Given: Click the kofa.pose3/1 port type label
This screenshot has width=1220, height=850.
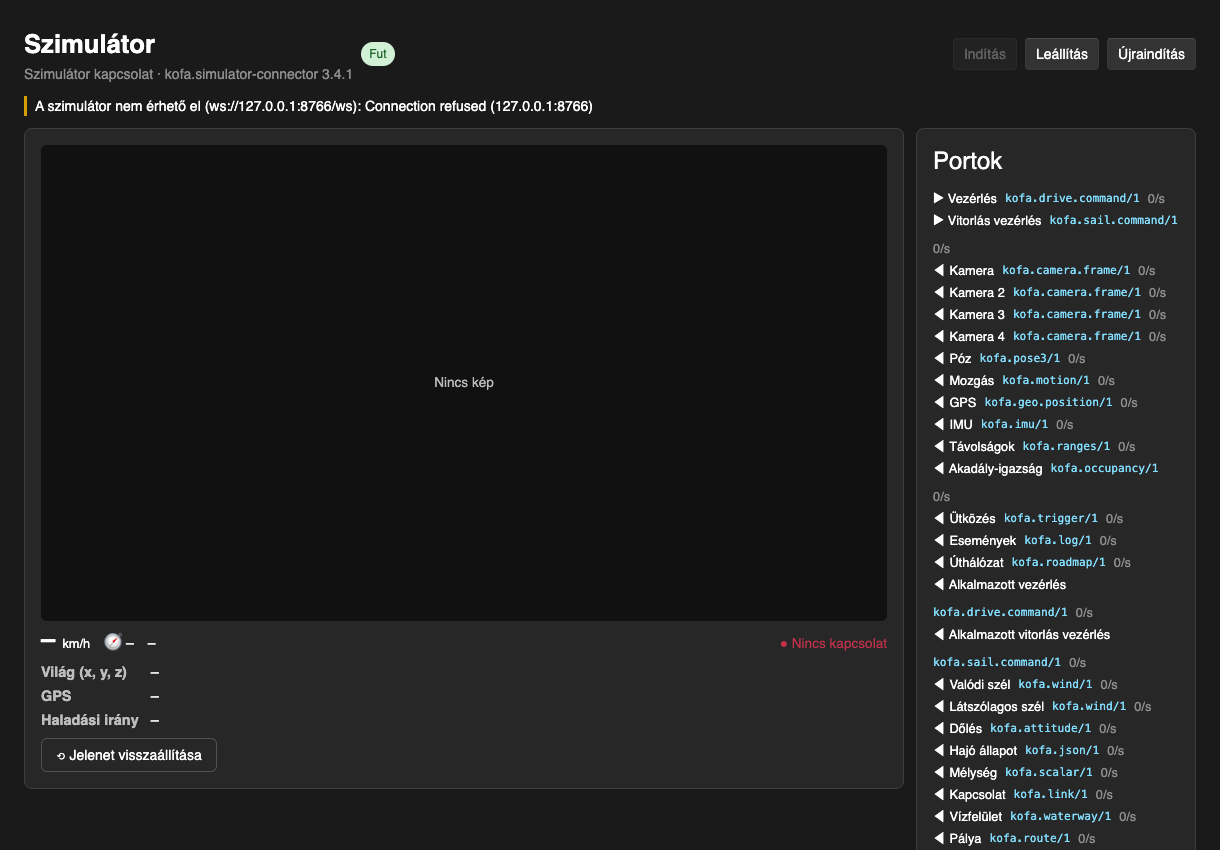Looking at the screenshot, I should (x=1020, y=358).
